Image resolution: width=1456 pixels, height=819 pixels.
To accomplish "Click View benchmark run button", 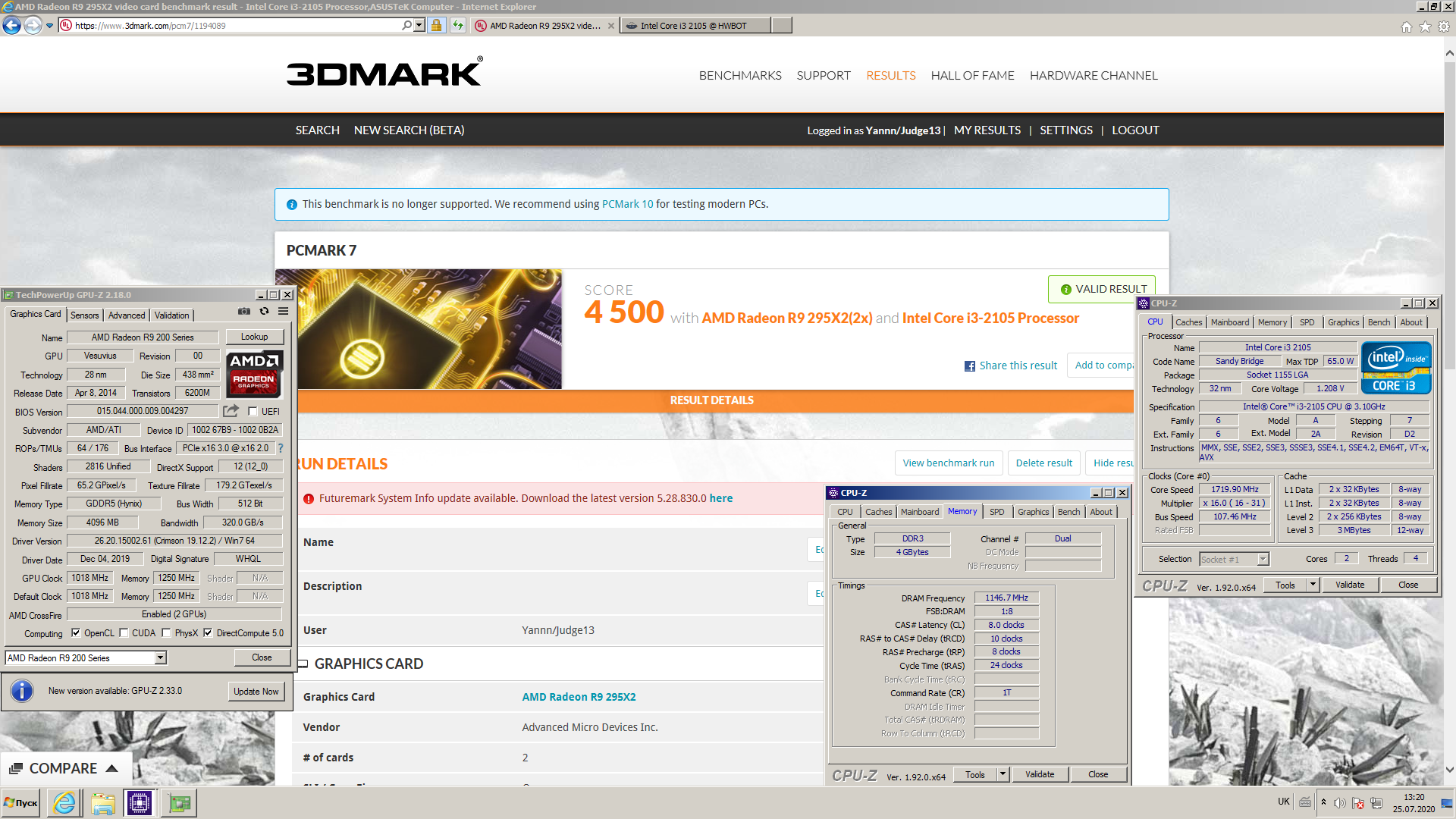I will click(x=949, y=463).
